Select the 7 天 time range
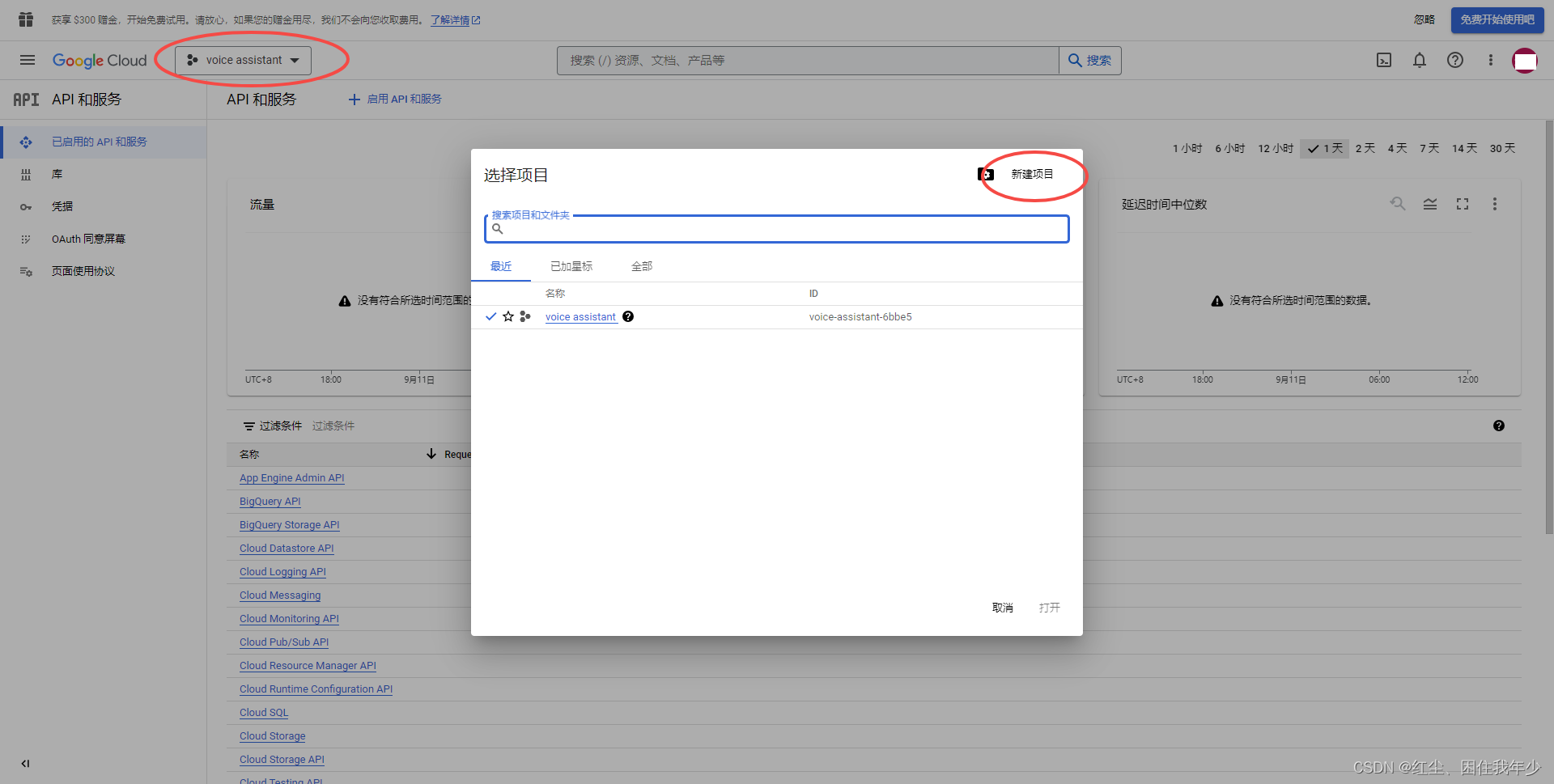Image resolution: width=1554 pixels, height=784 pixels. coord(1429,148)
